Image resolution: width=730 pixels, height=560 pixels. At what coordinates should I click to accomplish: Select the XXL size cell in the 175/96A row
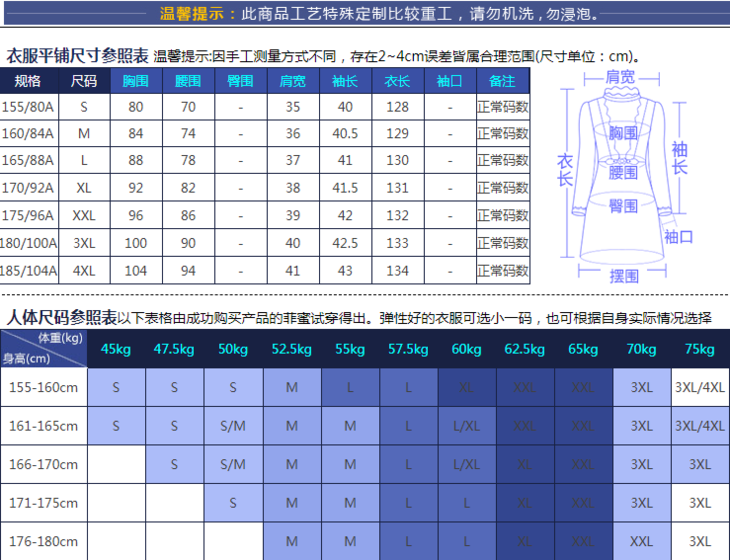[84, 215]
